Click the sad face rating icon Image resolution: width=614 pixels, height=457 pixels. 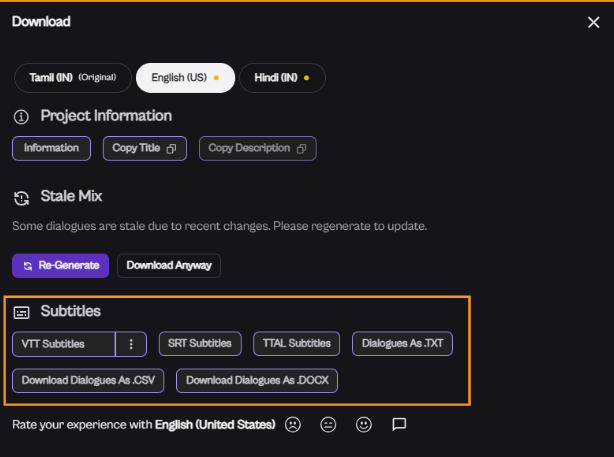(292, 424)
